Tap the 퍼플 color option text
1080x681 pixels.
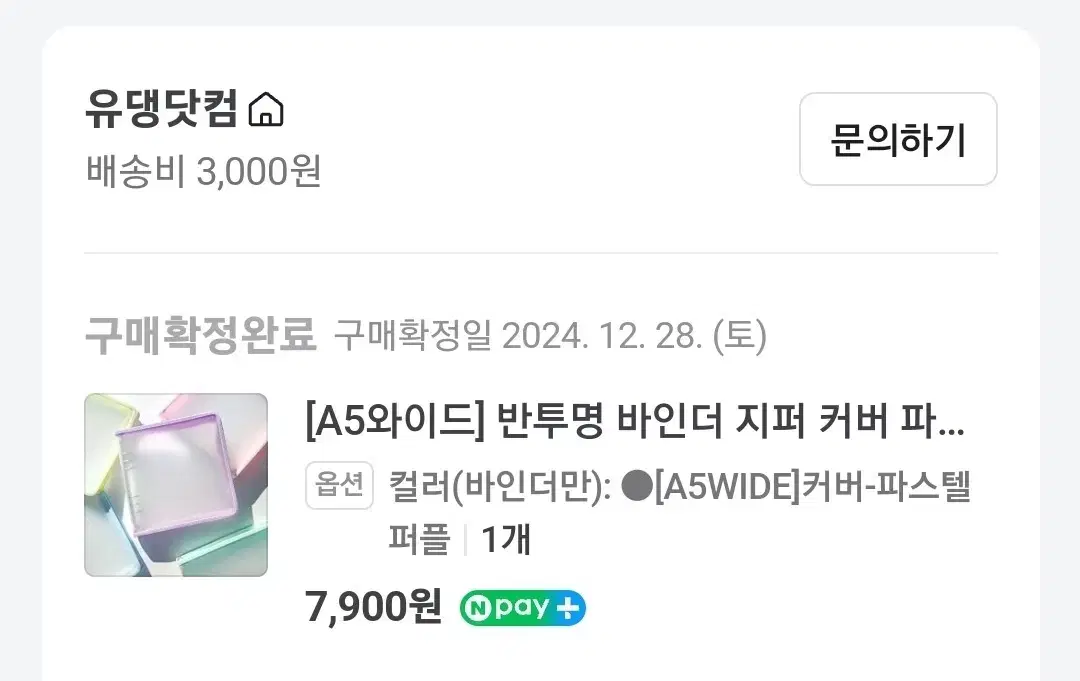[419, 539]
